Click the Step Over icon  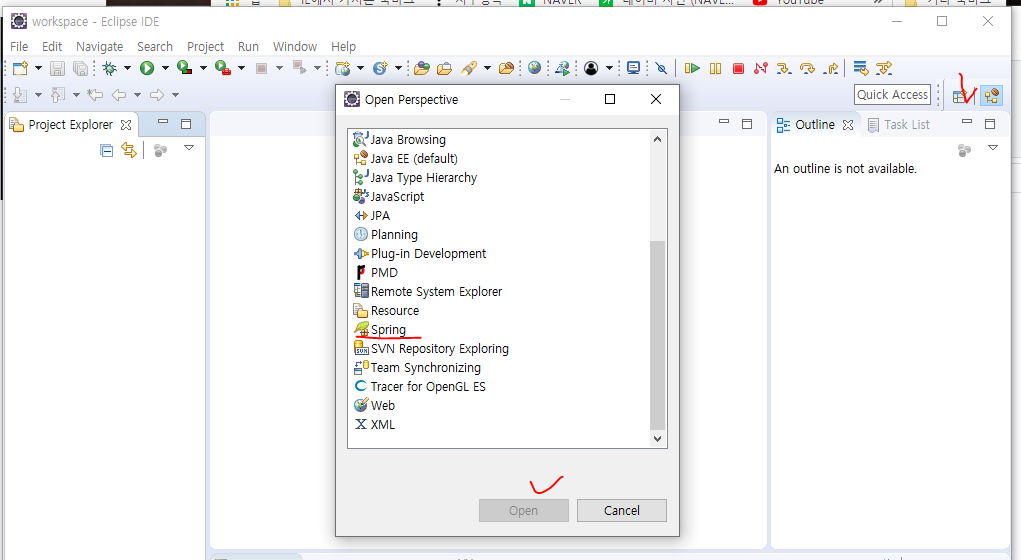807,68
